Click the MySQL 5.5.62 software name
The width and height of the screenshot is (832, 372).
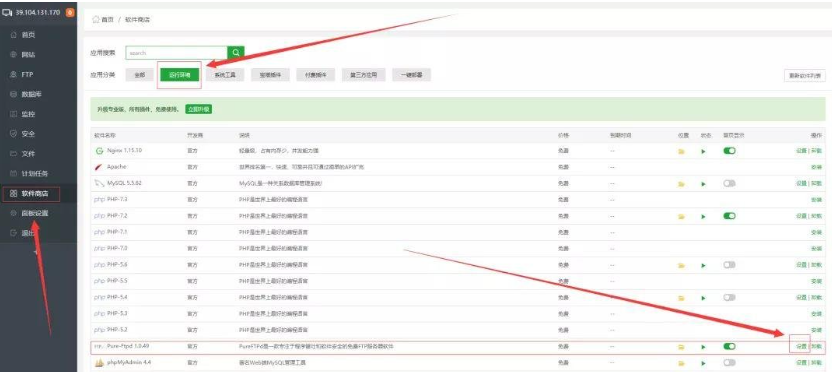point(124,183)
